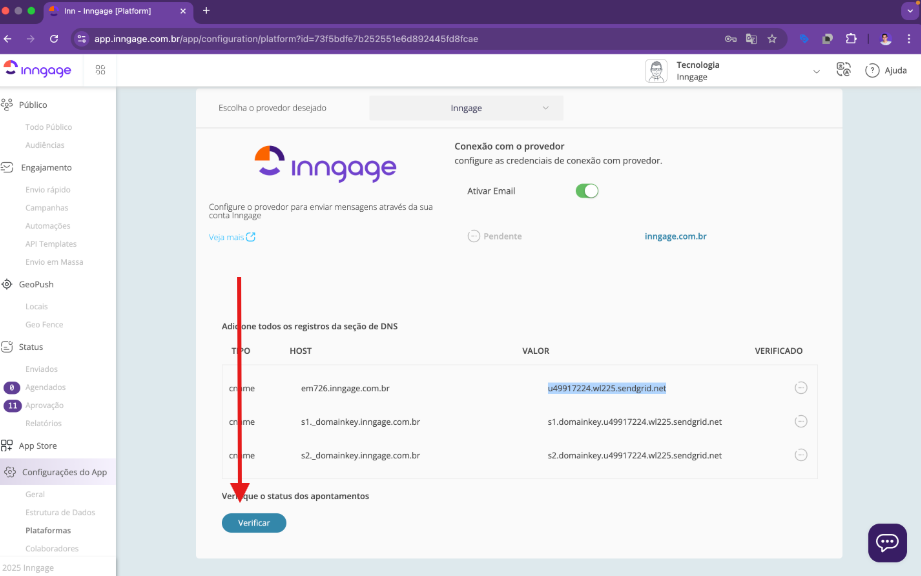
Task: Click the translate icon next to Ajuda
Action: [843, 70]
